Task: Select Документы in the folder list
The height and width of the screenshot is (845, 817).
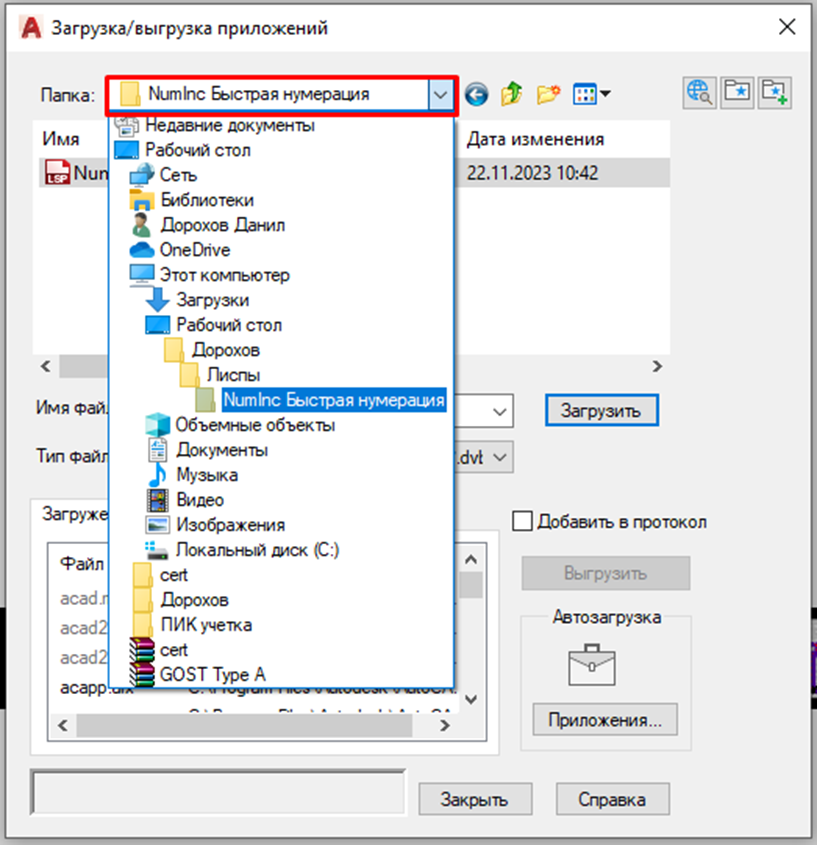Action: tap(222, 449)
